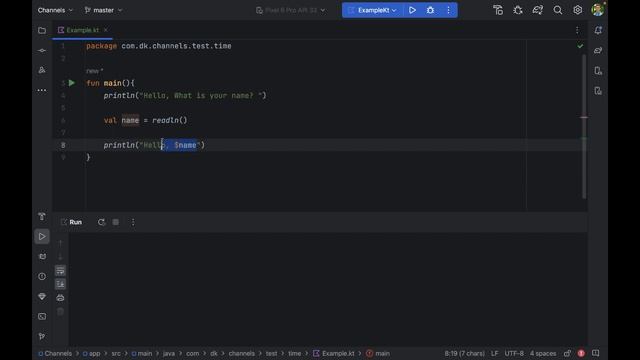Open the master branch dropdown
Viewport: 640px width, 360px height.
(103, 10)
